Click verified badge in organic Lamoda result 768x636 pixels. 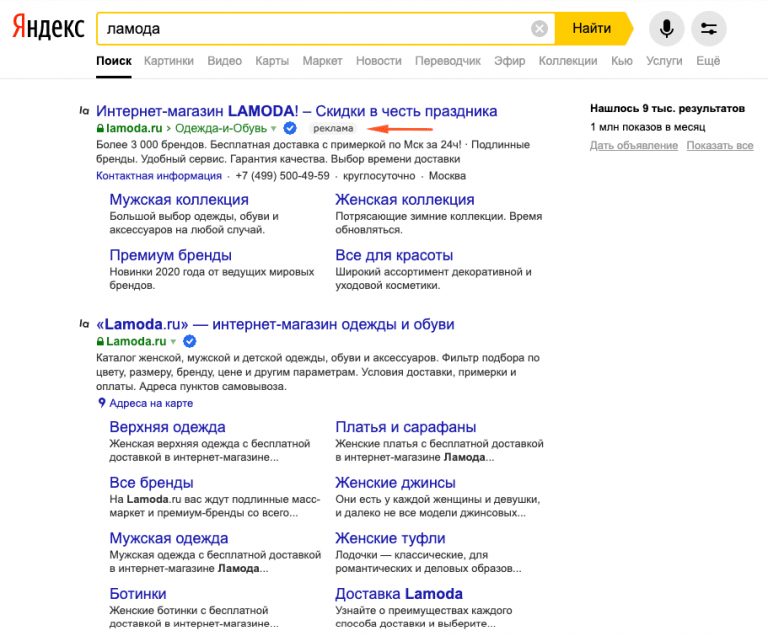[190, 342]
